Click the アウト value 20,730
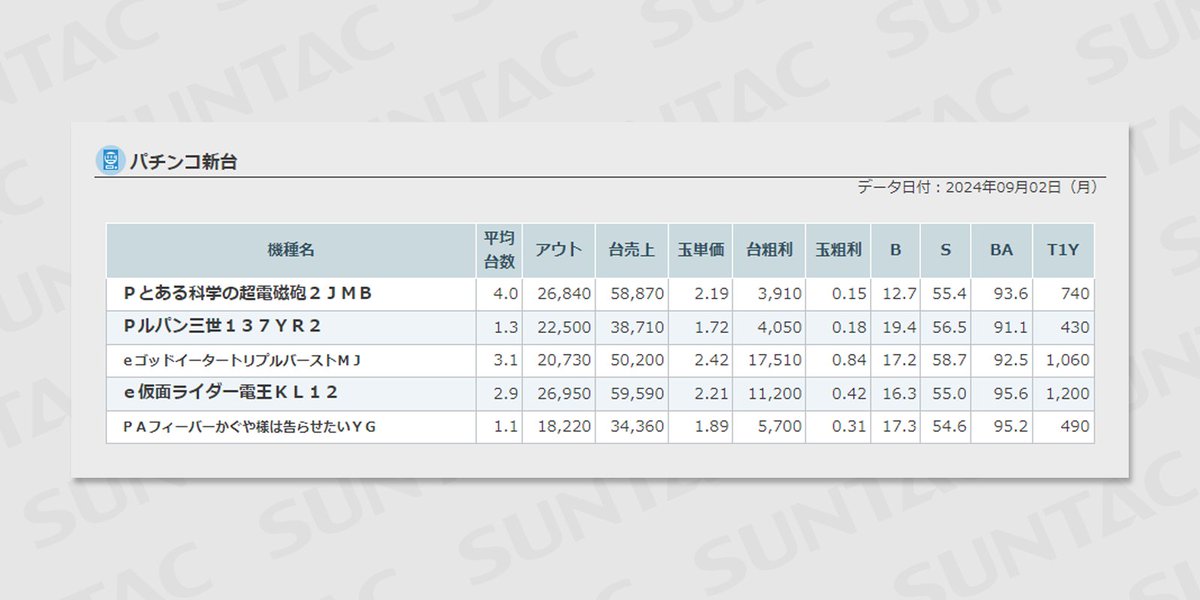This screenshot has height=600, width=1200. [x=564, y=361]
